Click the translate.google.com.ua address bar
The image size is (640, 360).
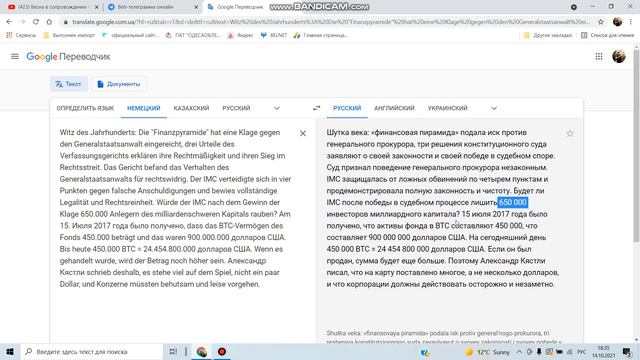click(x=331, y=22)
